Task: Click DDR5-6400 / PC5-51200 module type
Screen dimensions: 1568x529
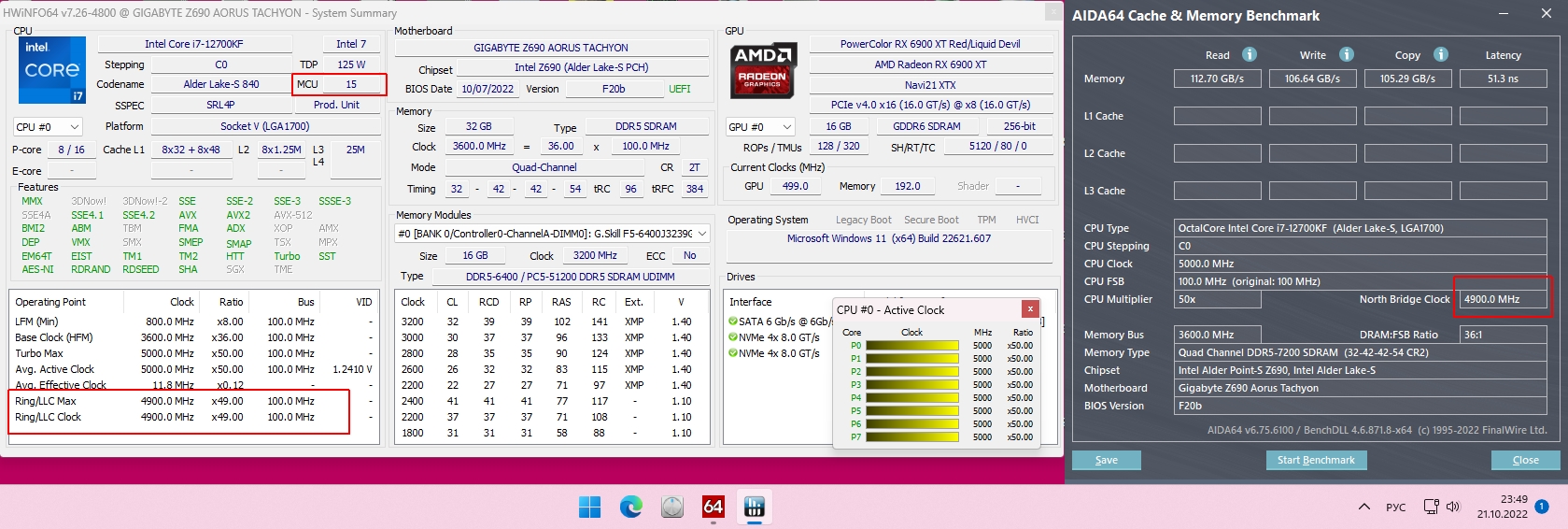Action: point(570,277)
